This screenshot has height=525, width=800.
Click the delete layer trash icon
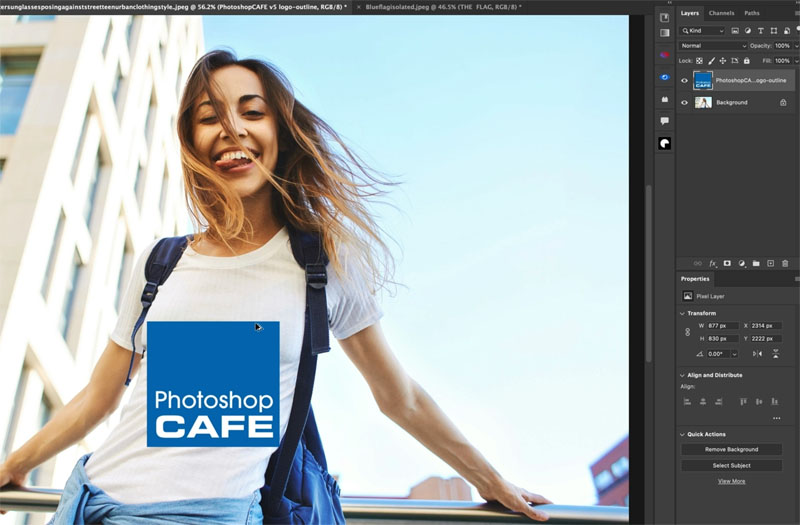[x=785, y=263]
